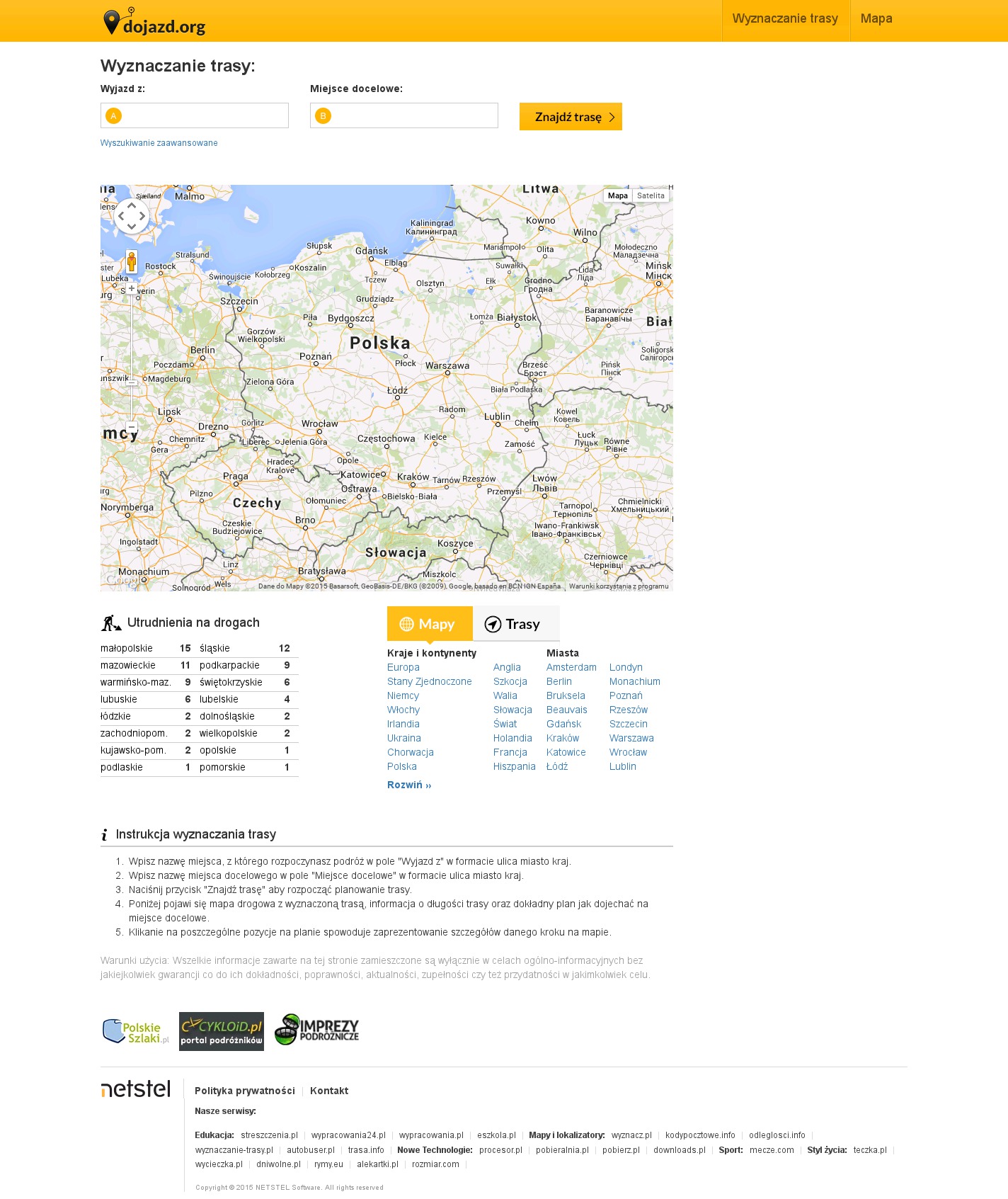
Task: Switch map to Satelita view
Action: point(651,195)
